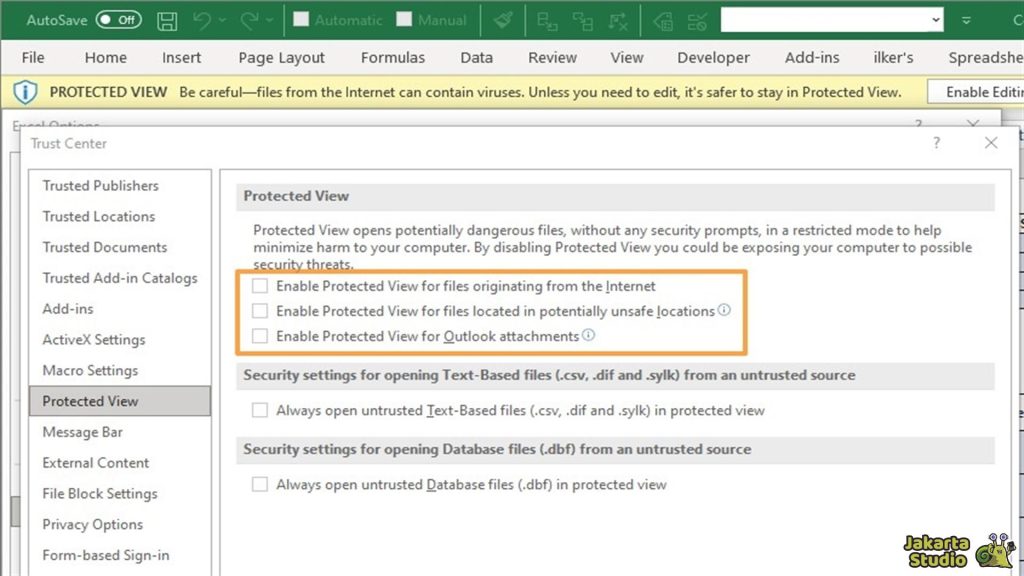
Task: Click the Bring Forward icon on the toolbar
Action: 546,20
